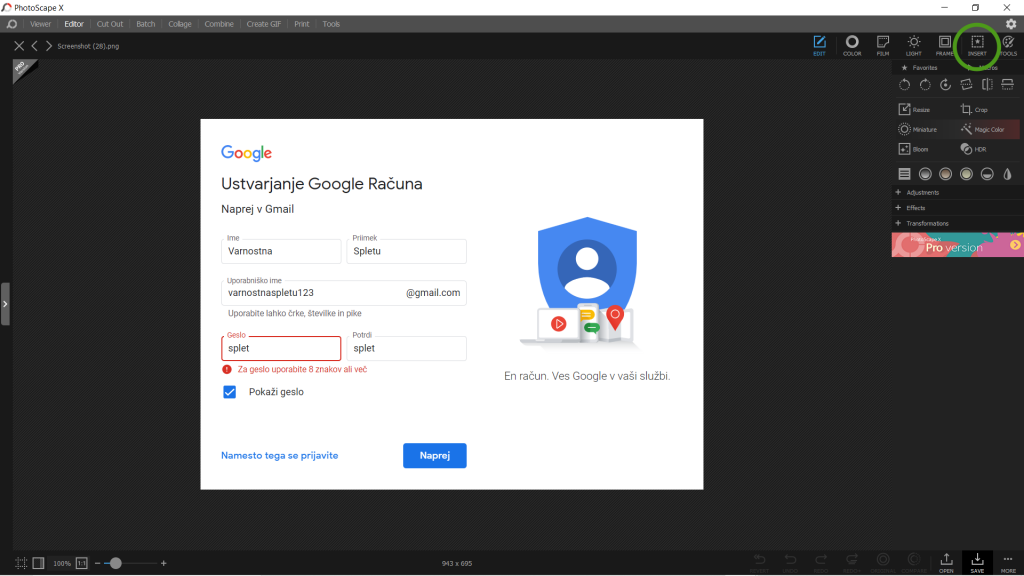Open the Print tab
This screenshot has width=1024, height=576.
coord(302,24)
